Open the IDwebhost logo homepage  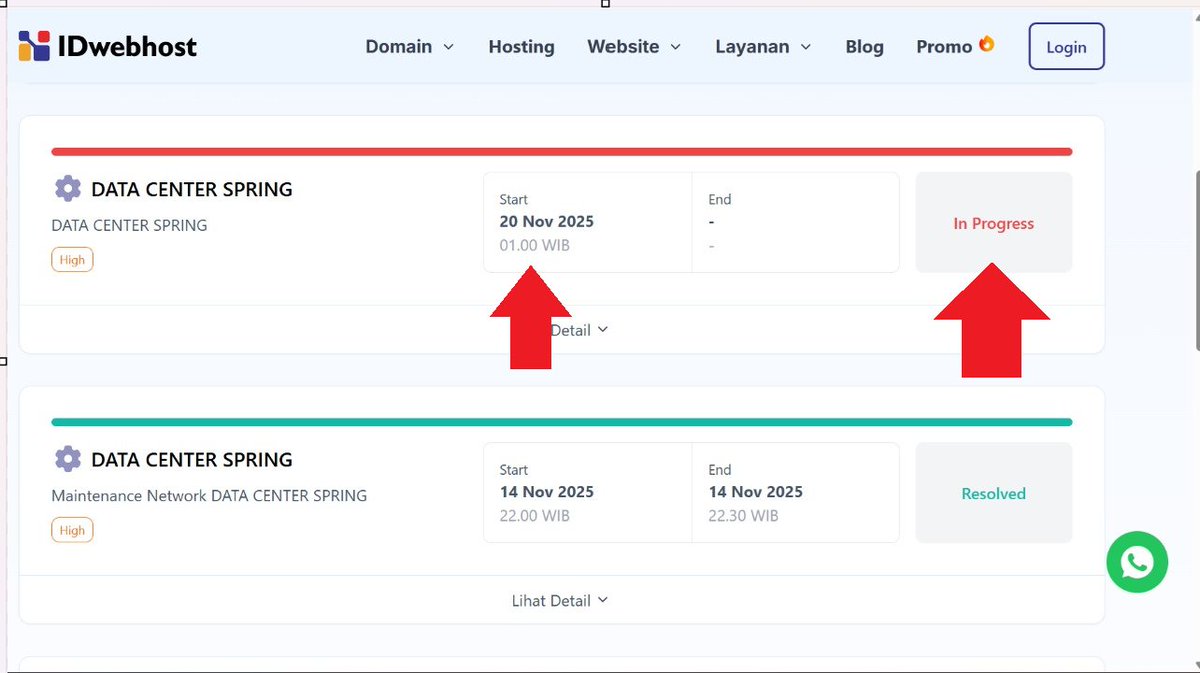(107, 46)
